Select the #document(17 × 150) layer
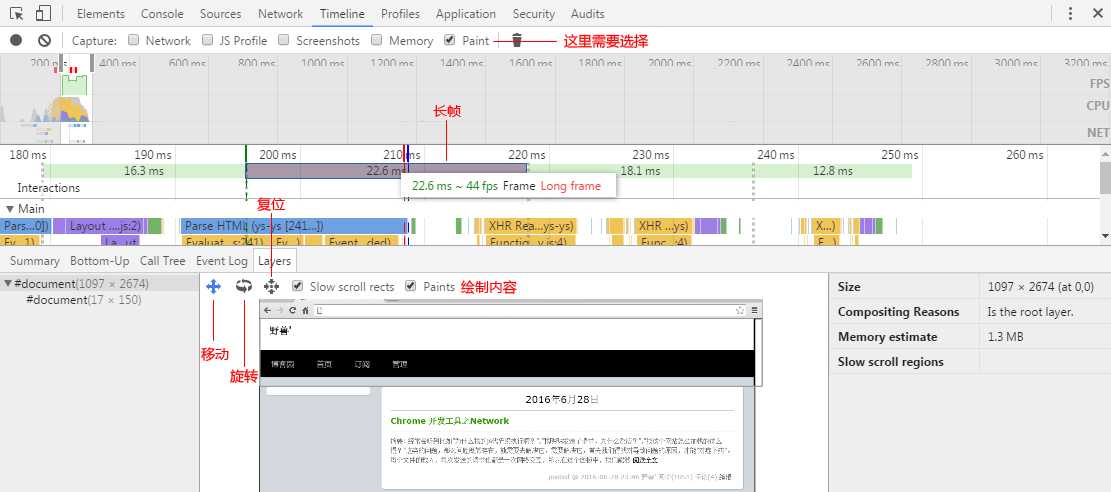 (84, 300)
